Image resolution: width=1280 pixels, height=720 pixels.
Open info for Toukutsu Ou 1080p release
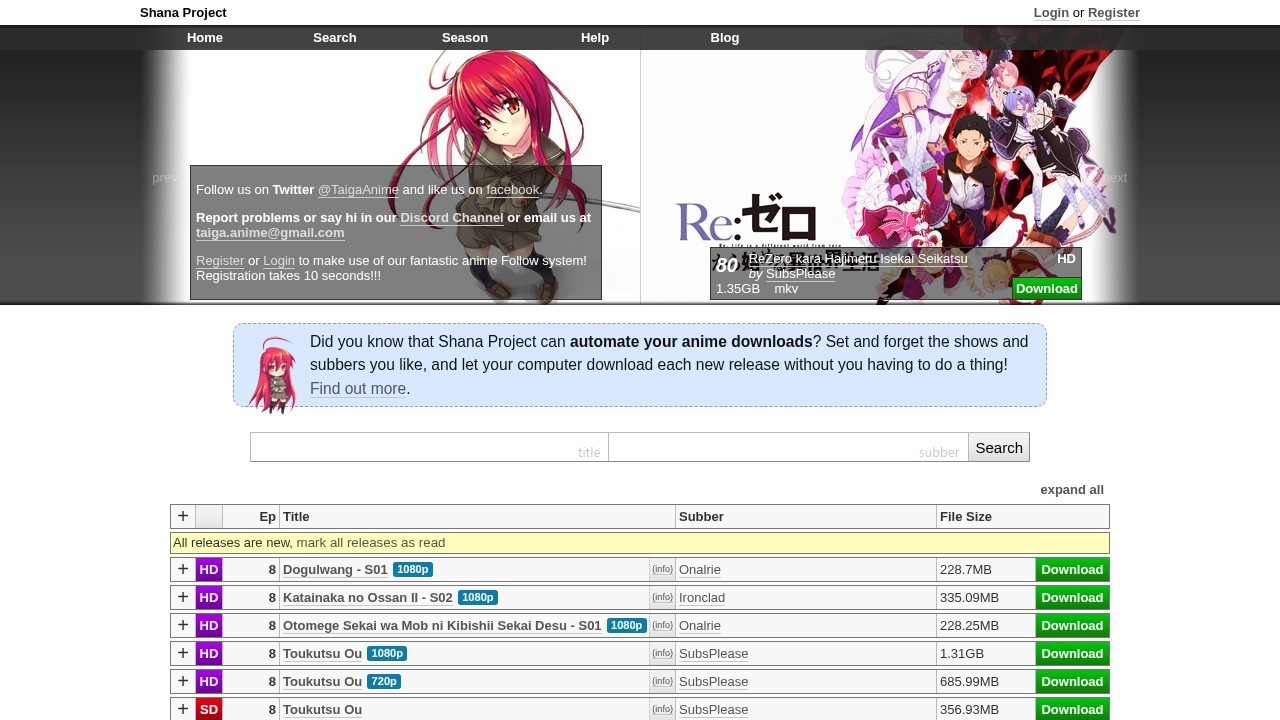tap(662, 653)
